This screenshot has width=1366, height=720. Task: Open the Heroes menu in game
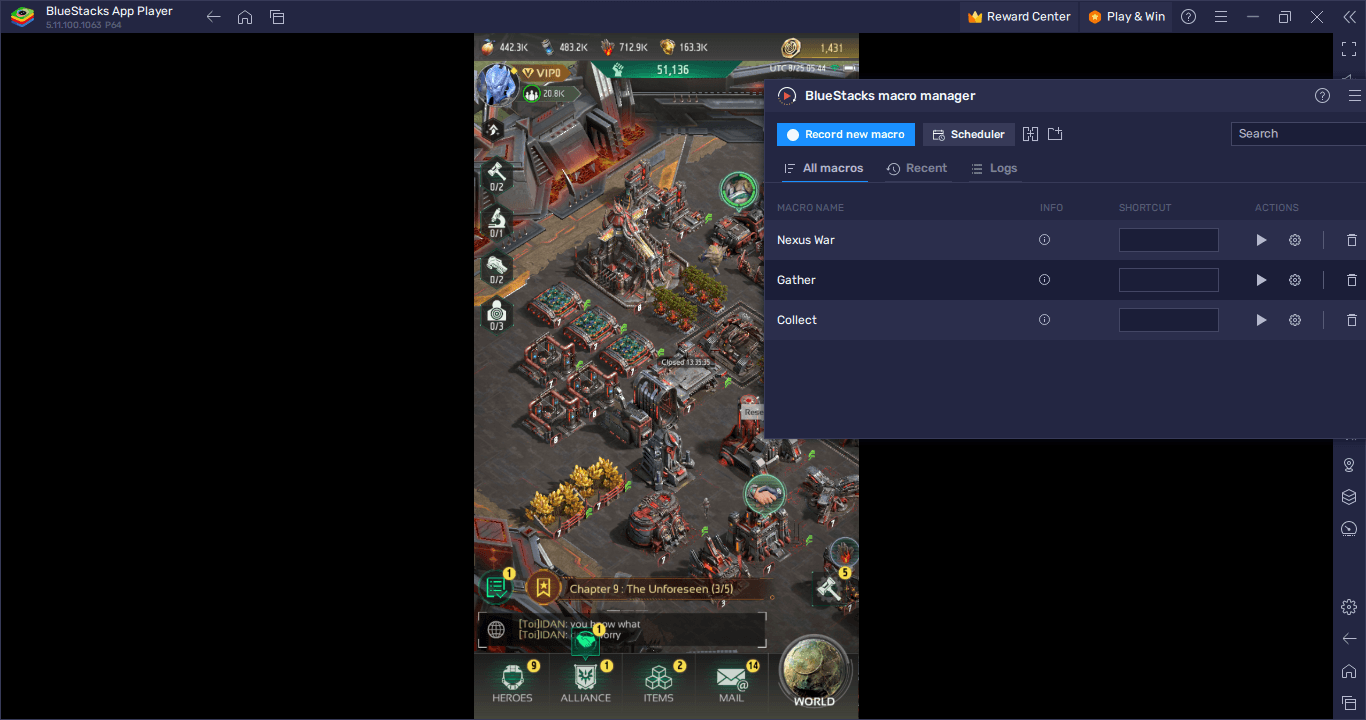[x=512, y=683]
